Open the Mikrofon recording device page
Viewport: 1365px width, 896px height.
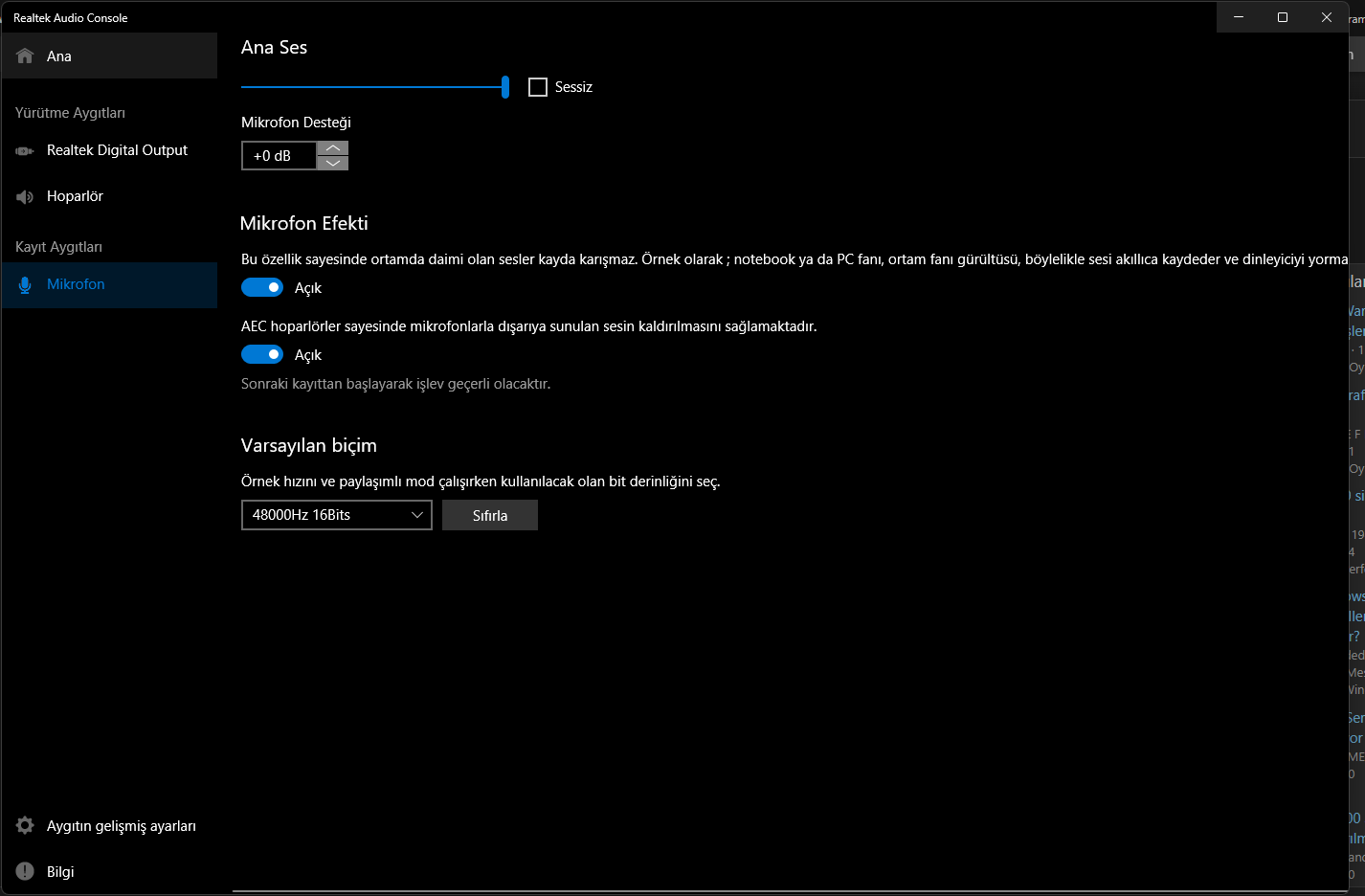(x=109, y=284)
